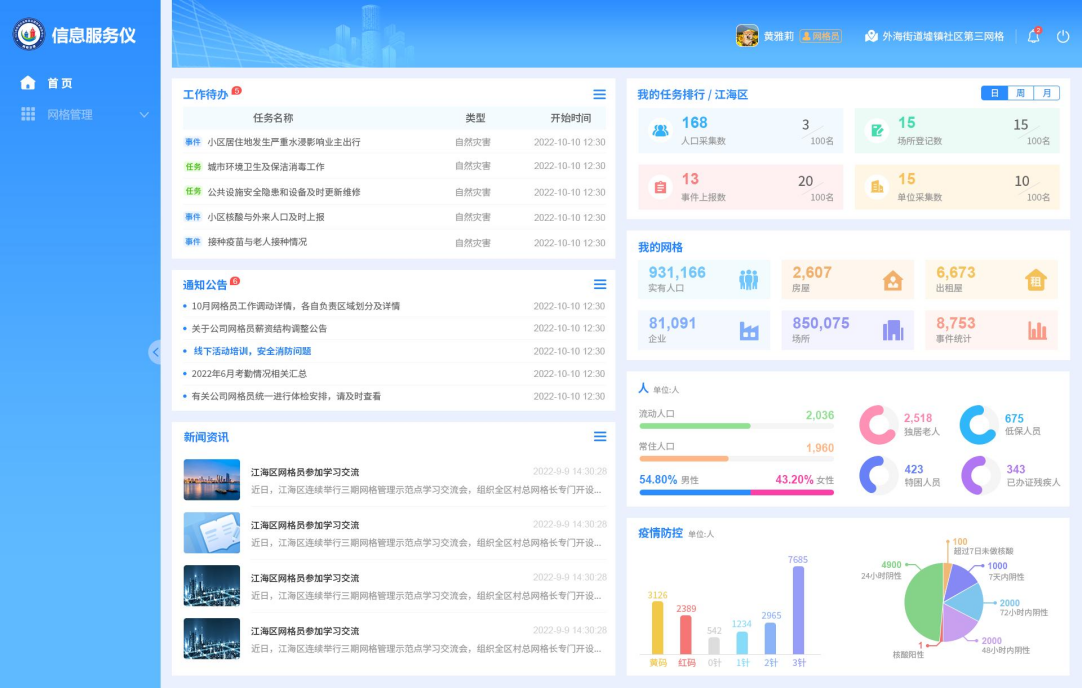Click the 事件统计 bar chart icon
Viewport: 1082px width, 688px height.
click(x=1036, y=330)
